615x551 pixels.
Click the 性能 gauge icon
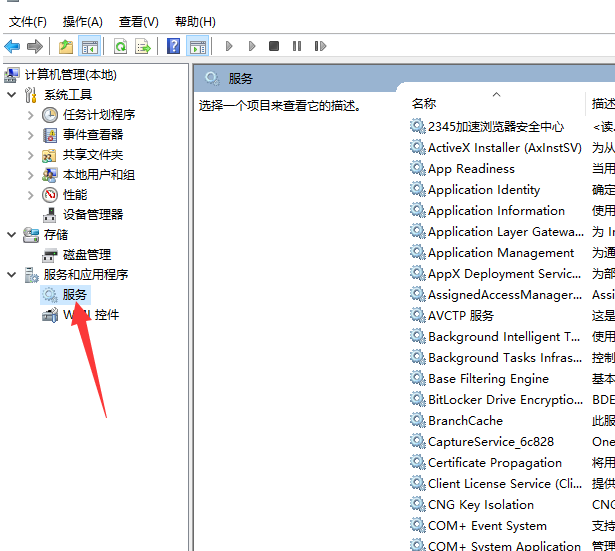point(50,195)
